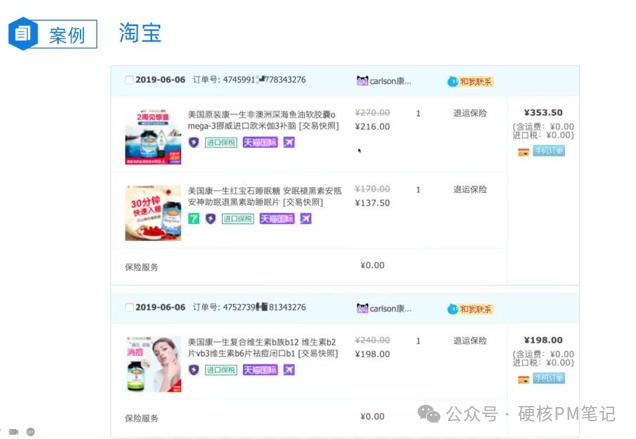The width and height of the screenshot is (636, 439).
Task: Click the airplane icon under the sleep gummies
Action: 306,219
